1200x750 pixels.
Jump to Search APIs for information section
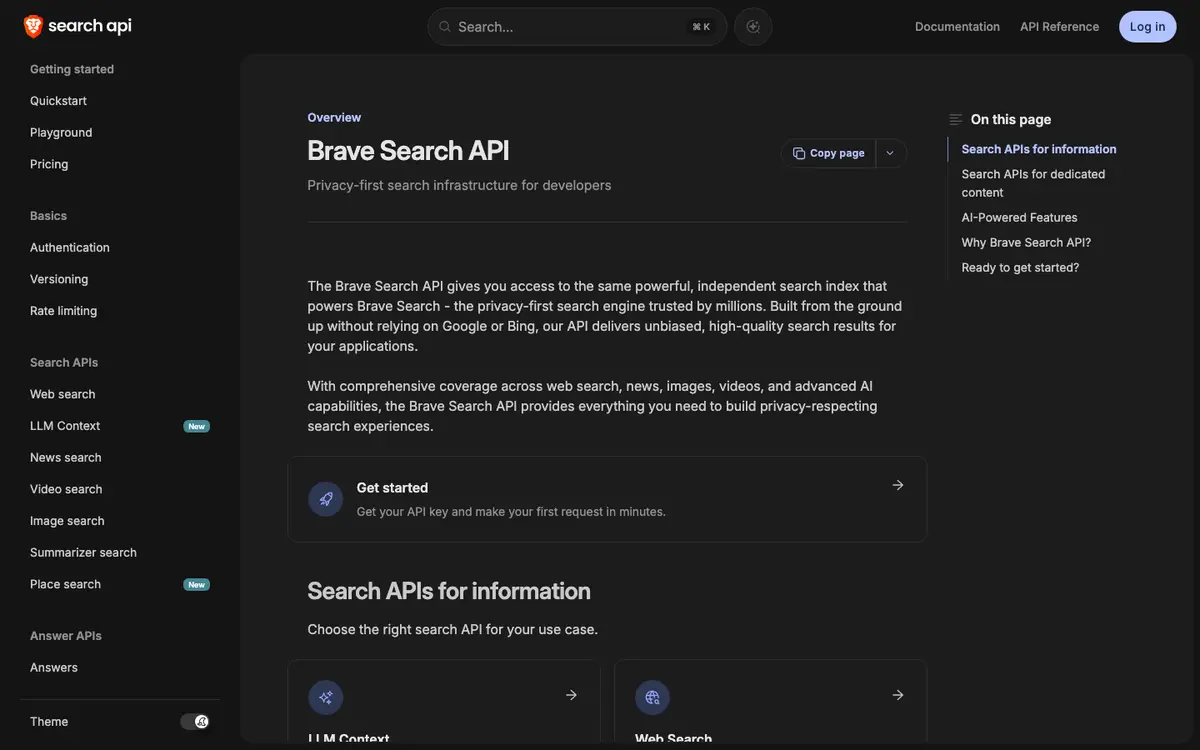[x=1039, y=149]
